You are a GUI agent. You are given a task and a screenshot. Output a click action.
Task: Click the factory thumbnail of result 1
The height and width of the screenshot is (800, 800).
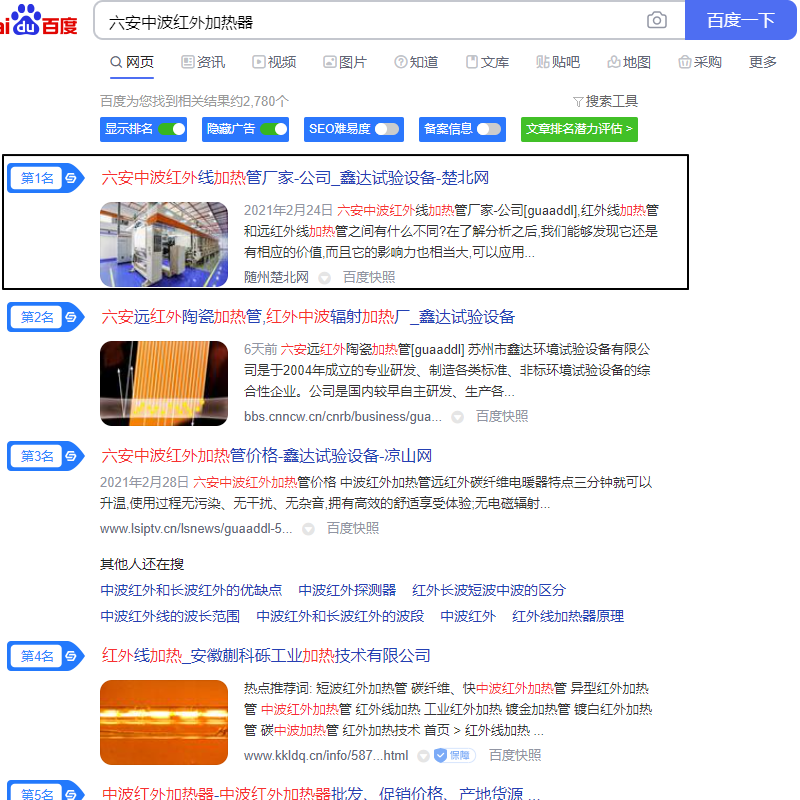point(164,244)
